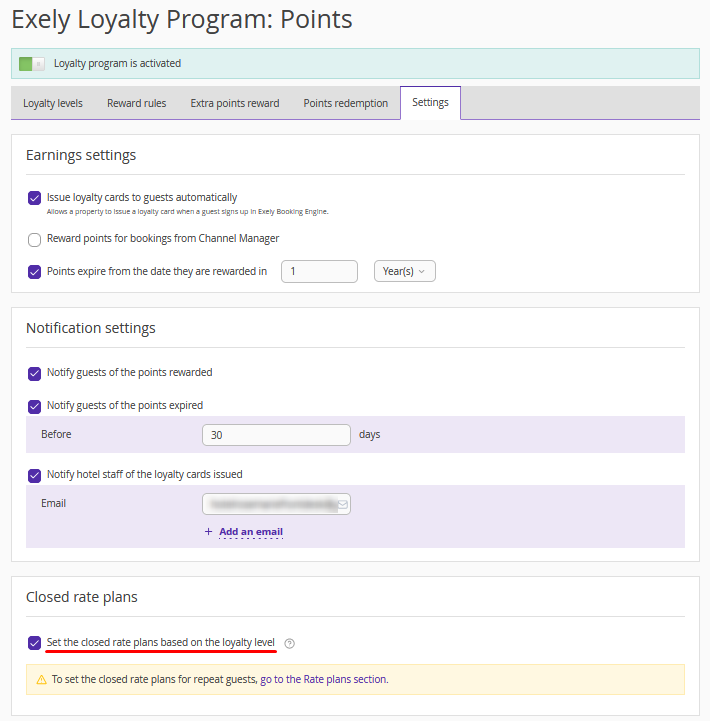Click the Closed rate plans heading
The image size is (710, 721).
[x=82, y=597]
